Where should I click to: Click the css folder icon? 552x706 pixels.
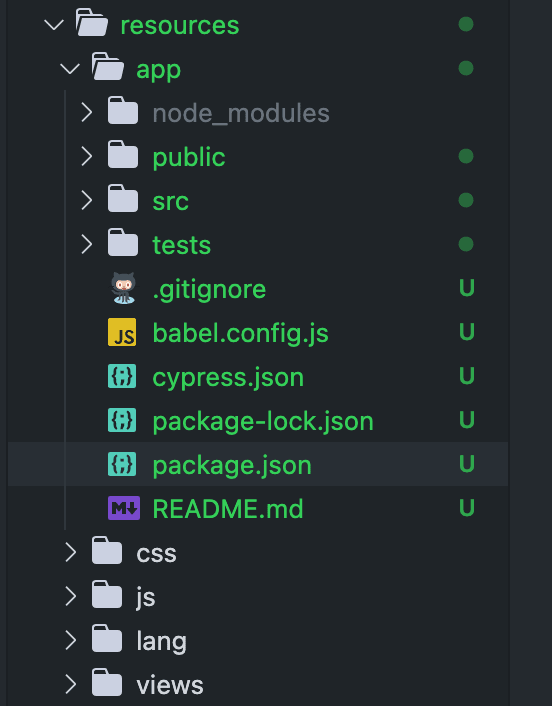[107, 550]
